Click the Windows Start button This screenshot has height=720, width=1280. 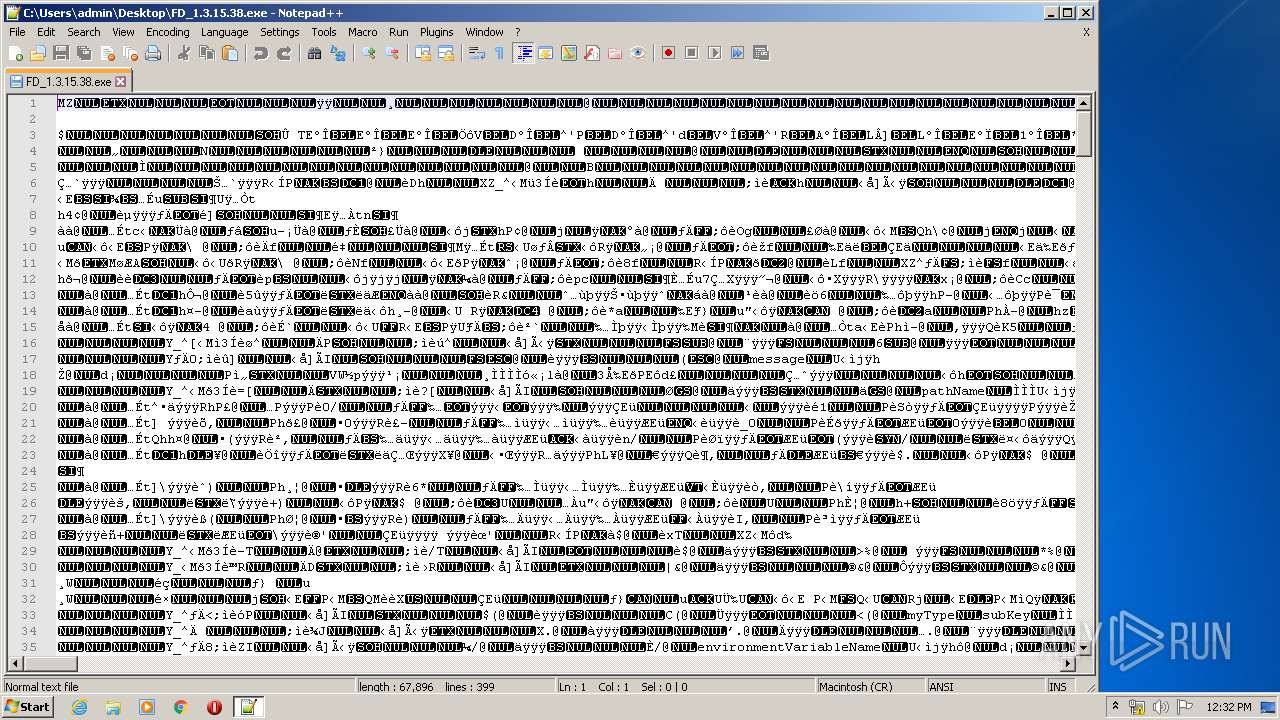click(x=28, y=707)
